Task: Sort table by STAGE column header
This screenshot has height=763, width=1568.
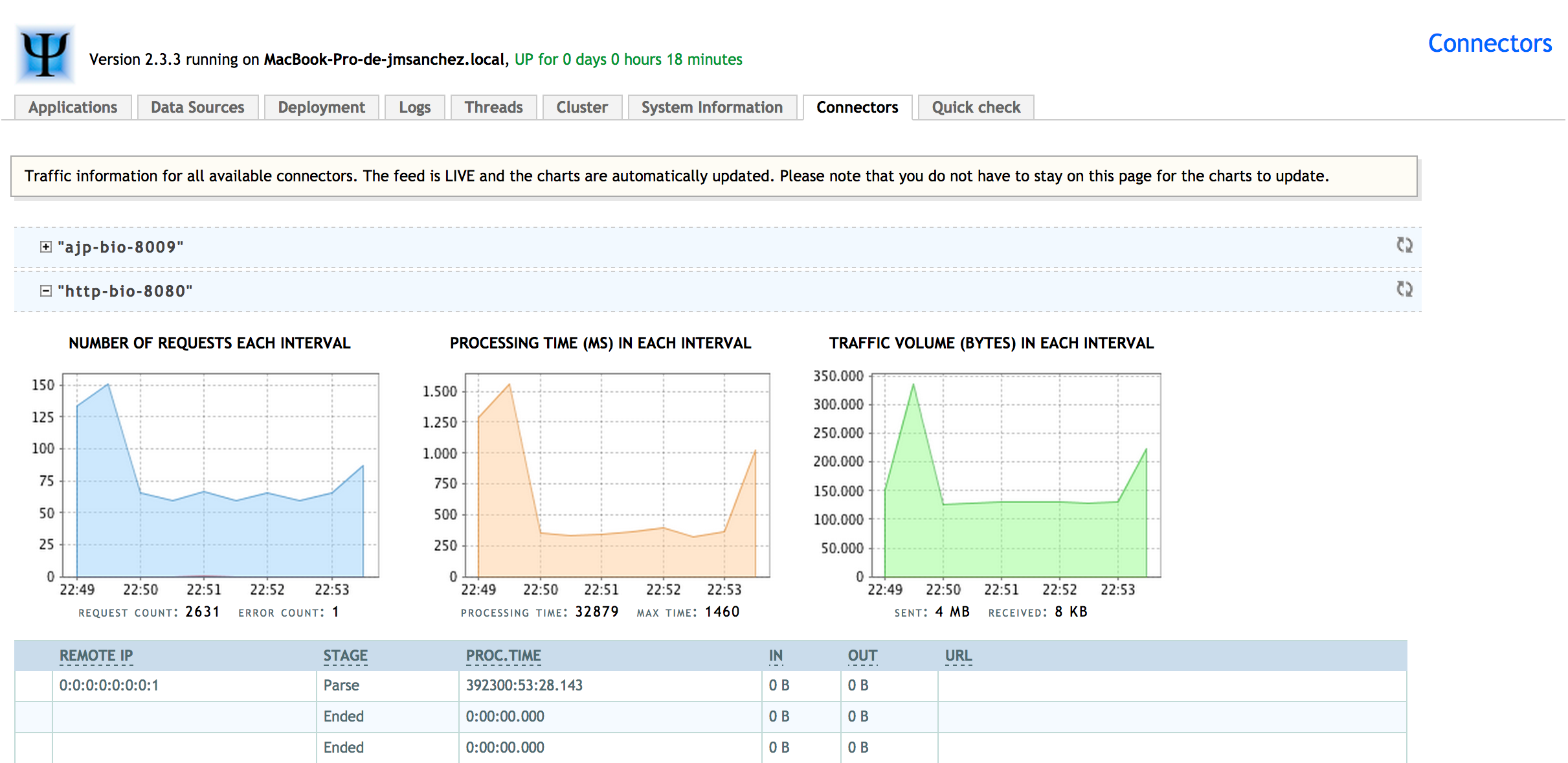Action: click(x=345, y=655)
